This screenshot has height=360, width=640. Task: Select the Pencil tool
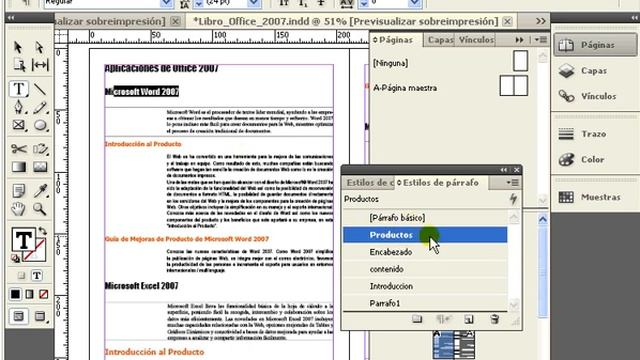[40, 107]
